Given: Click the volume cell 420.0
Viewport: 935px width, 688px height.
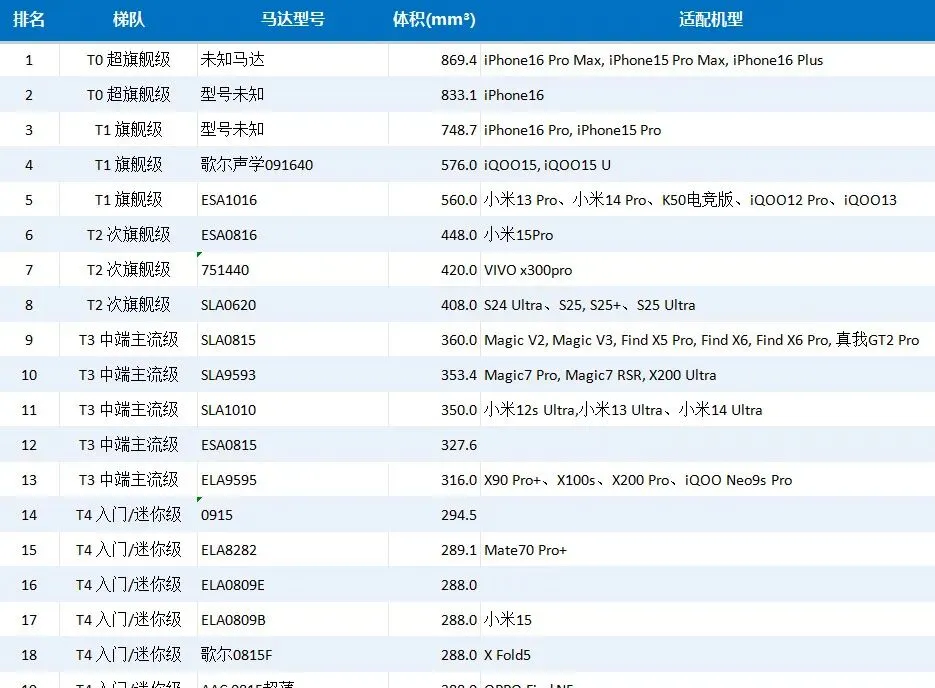Looking at the screenshot, I should tap(459, 270).
